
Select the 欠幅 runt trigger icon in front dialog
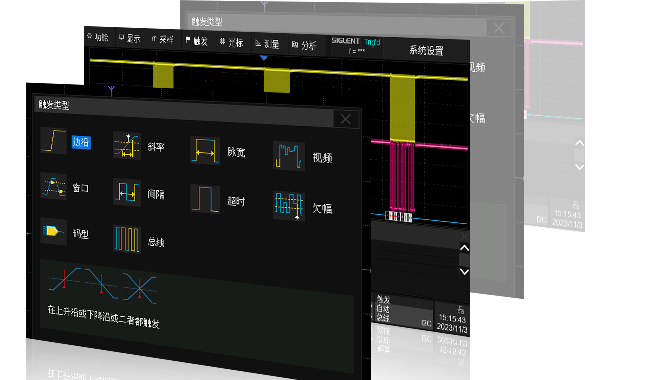(x=289, y=206)
